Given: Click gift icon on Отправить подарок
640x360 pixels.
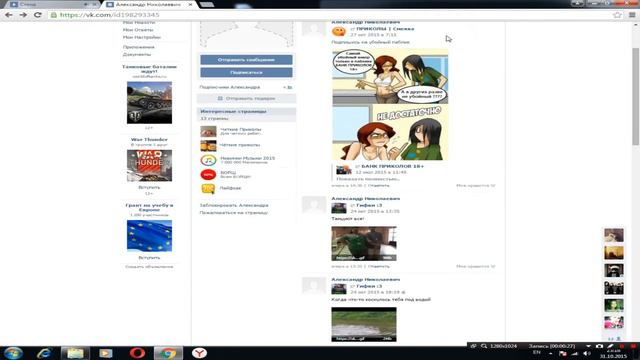Looking at the screenshot, I should coord(220,98).
